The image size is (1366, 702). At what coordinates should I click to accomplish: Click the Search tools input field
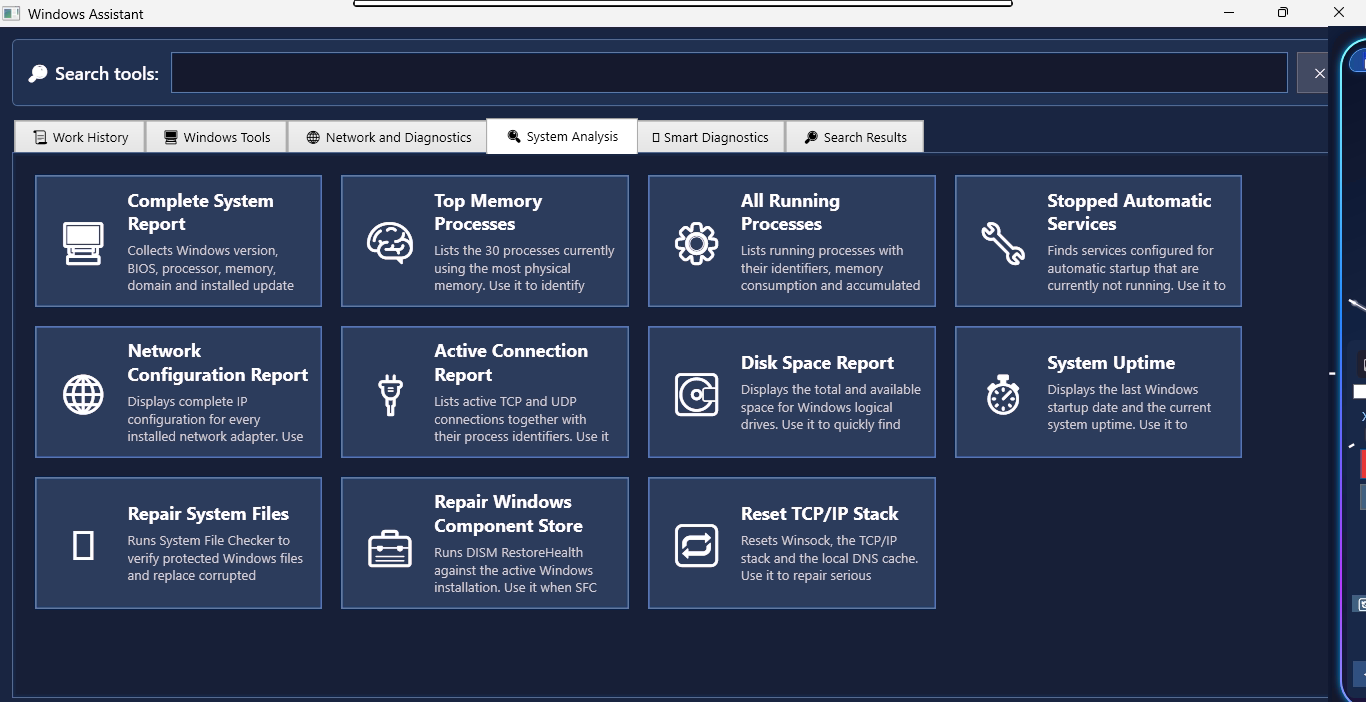click(729, 73)
